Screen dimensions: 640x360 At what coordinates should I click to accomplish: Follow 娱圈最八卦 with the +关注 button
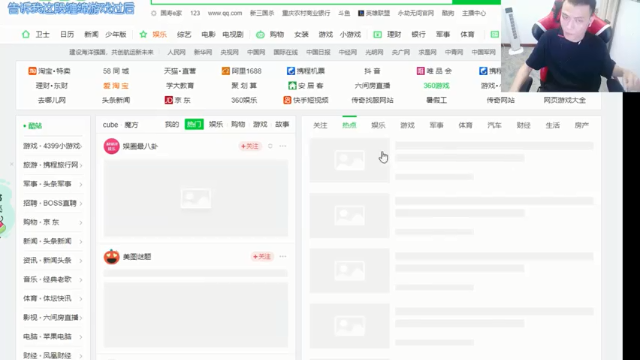(x=250, y=146)
